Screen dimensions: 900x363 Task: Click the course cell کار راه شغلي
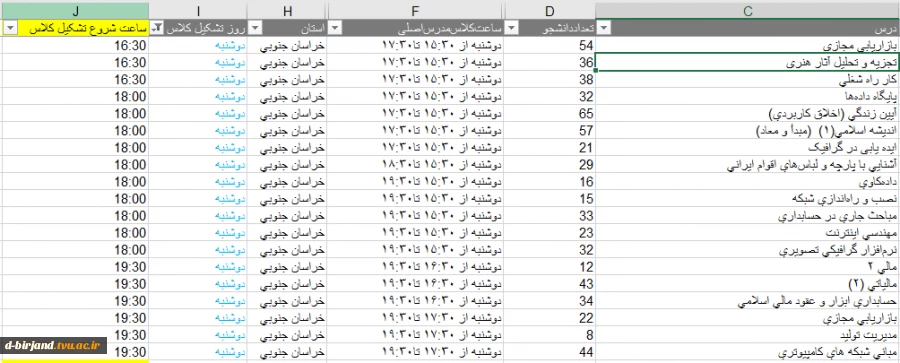[x=748, y=79]
